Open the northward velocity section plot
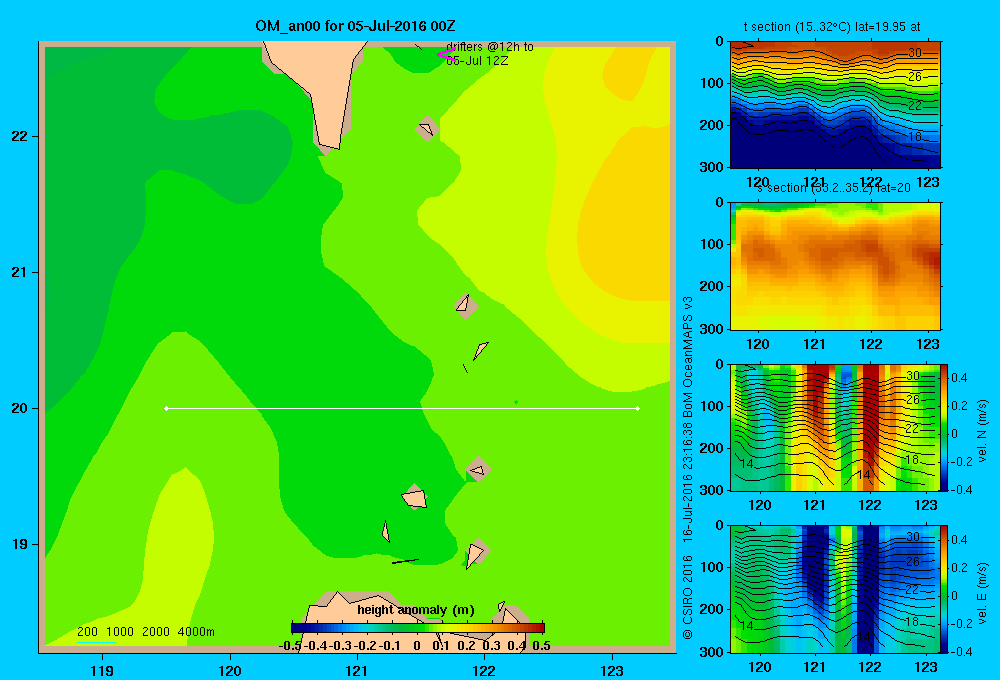The width and height of the screenshot is (1000, 680). [x=835, y=427]
